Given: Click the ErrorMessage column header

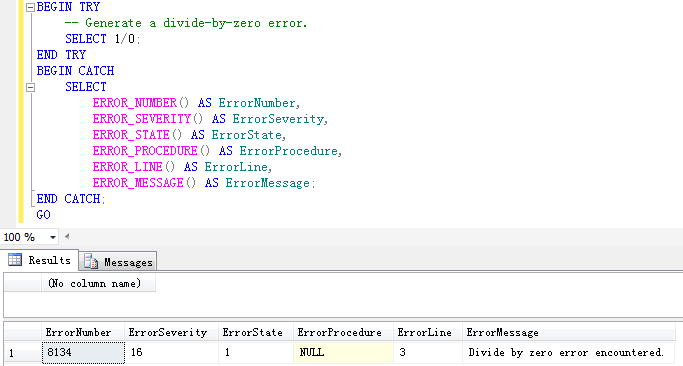Looking at the screenshot, I should (568, 332).
